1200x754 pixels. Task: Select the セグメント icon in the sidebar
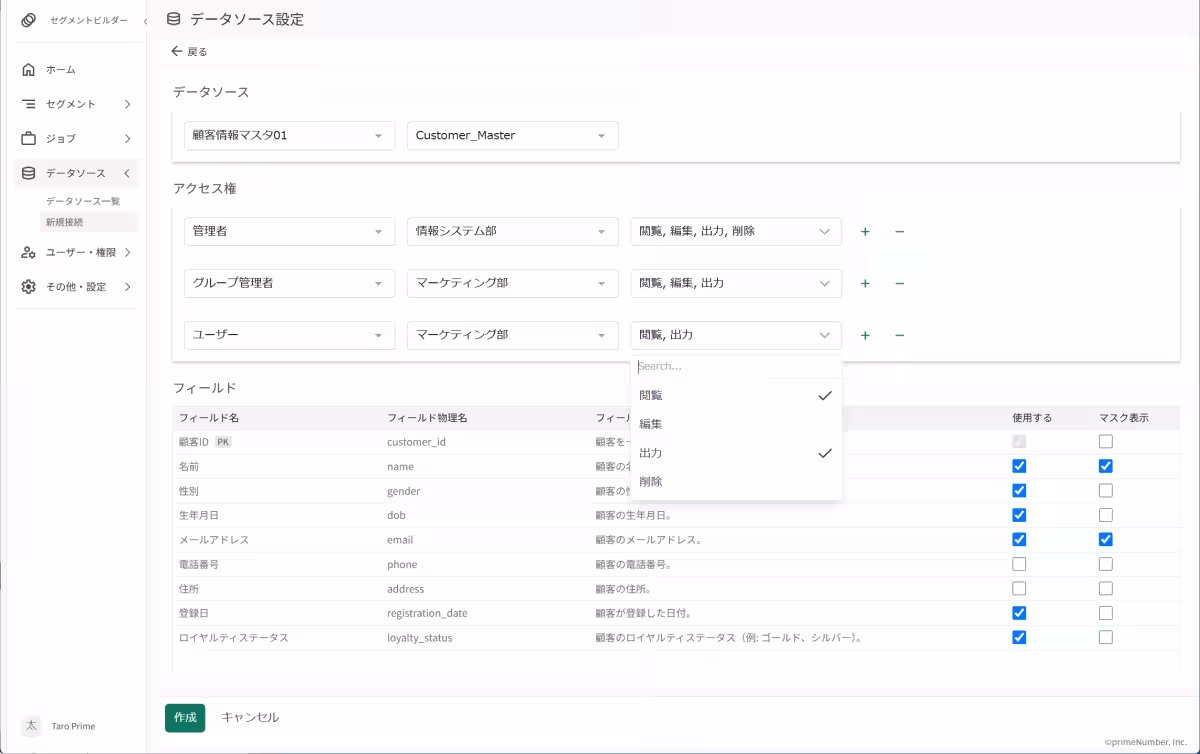coord(30,103)
